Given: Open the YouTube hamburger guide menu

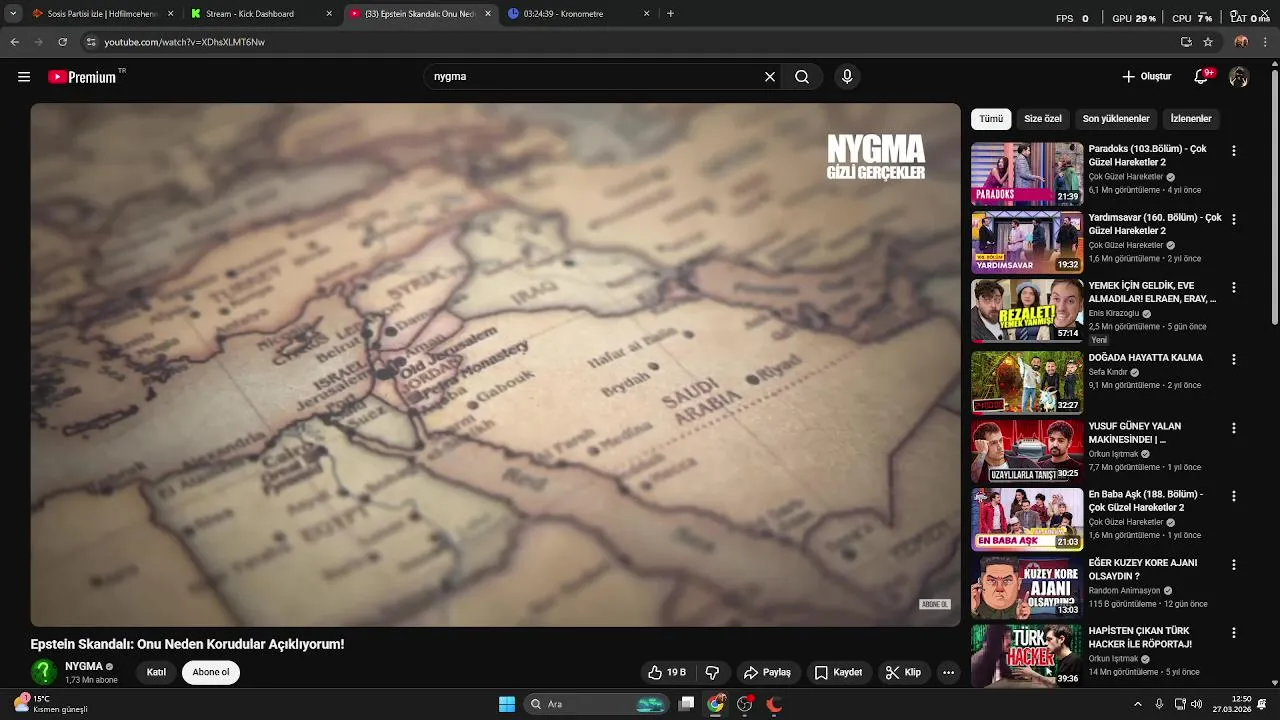Looking at the screenshot, I should (24, 77).
